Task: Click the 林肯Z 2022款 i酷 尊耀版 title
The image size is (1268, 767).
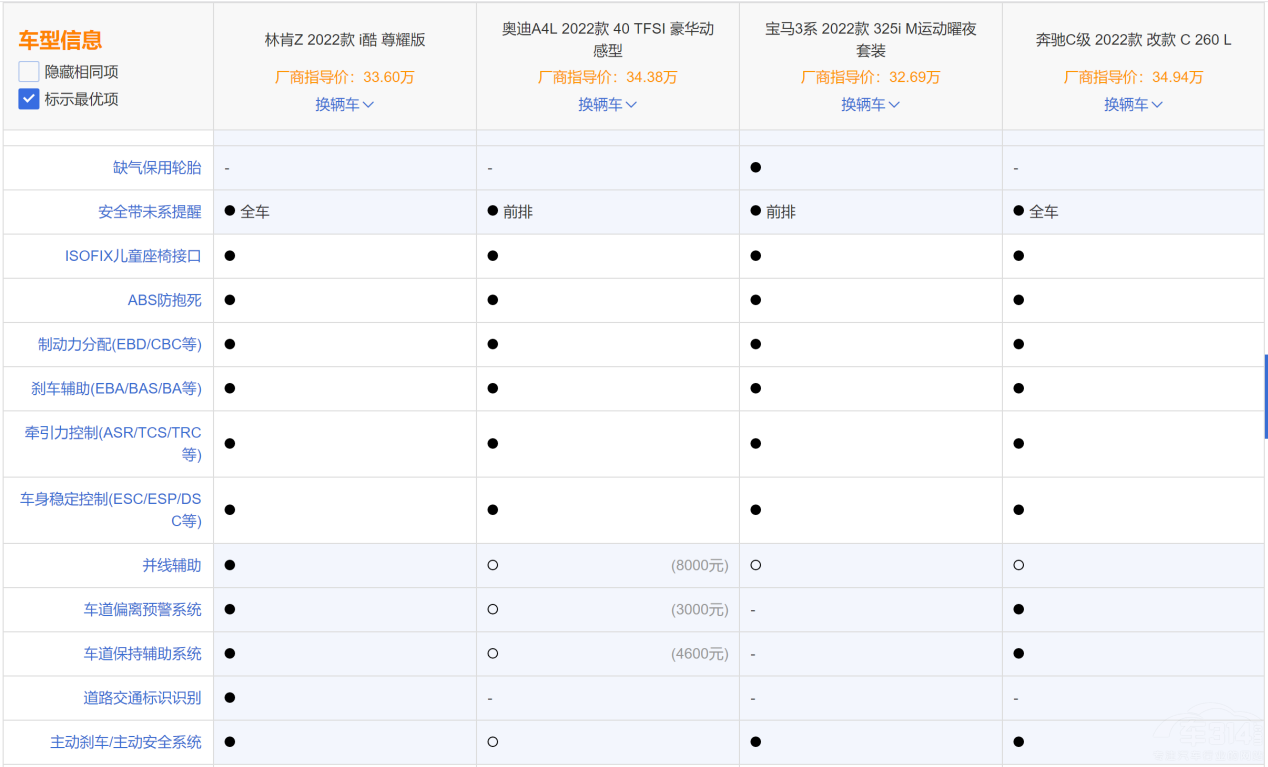Action: point(345,40)
